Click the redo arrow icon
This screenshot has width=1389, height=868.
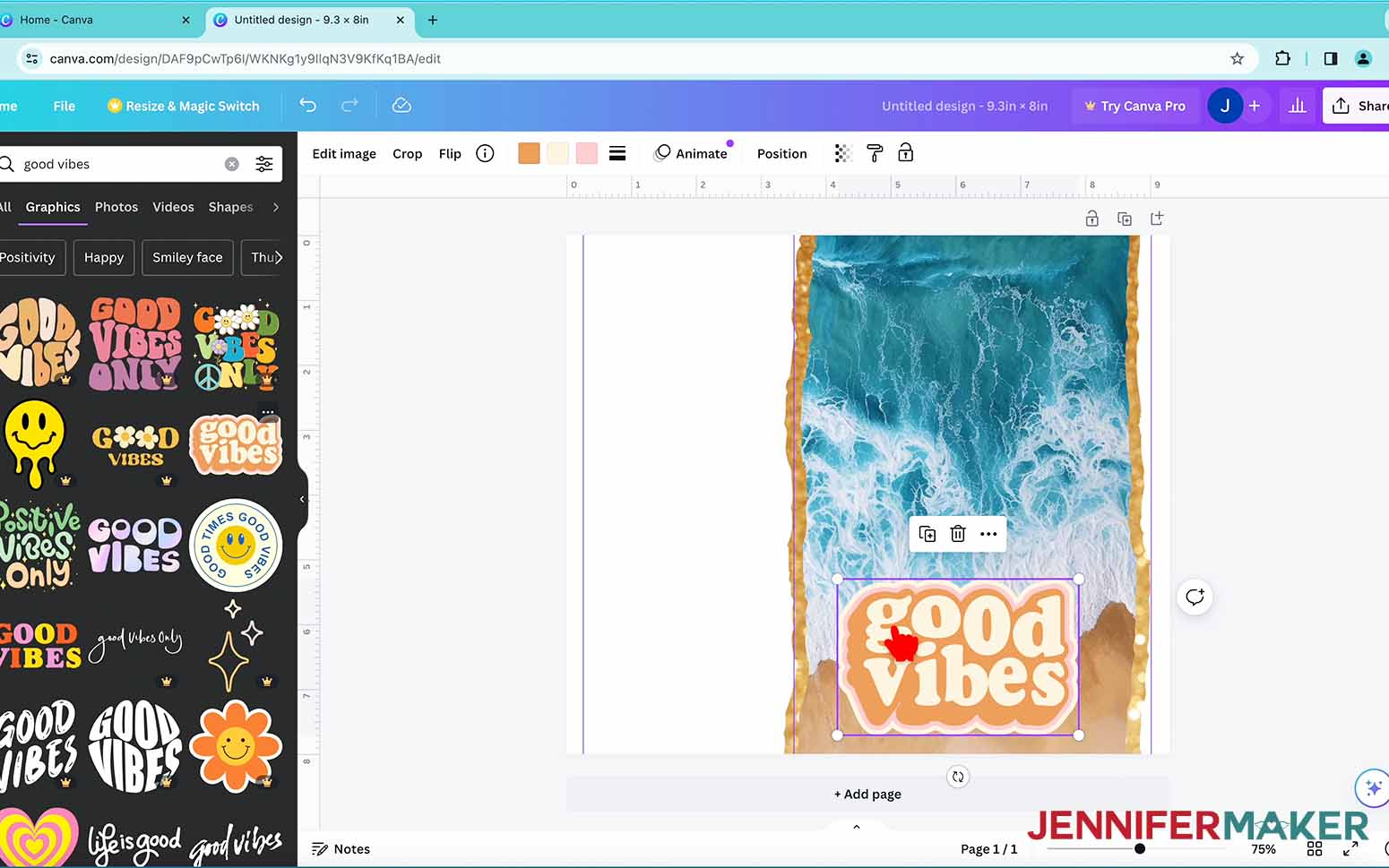click(x=349, y=106)
